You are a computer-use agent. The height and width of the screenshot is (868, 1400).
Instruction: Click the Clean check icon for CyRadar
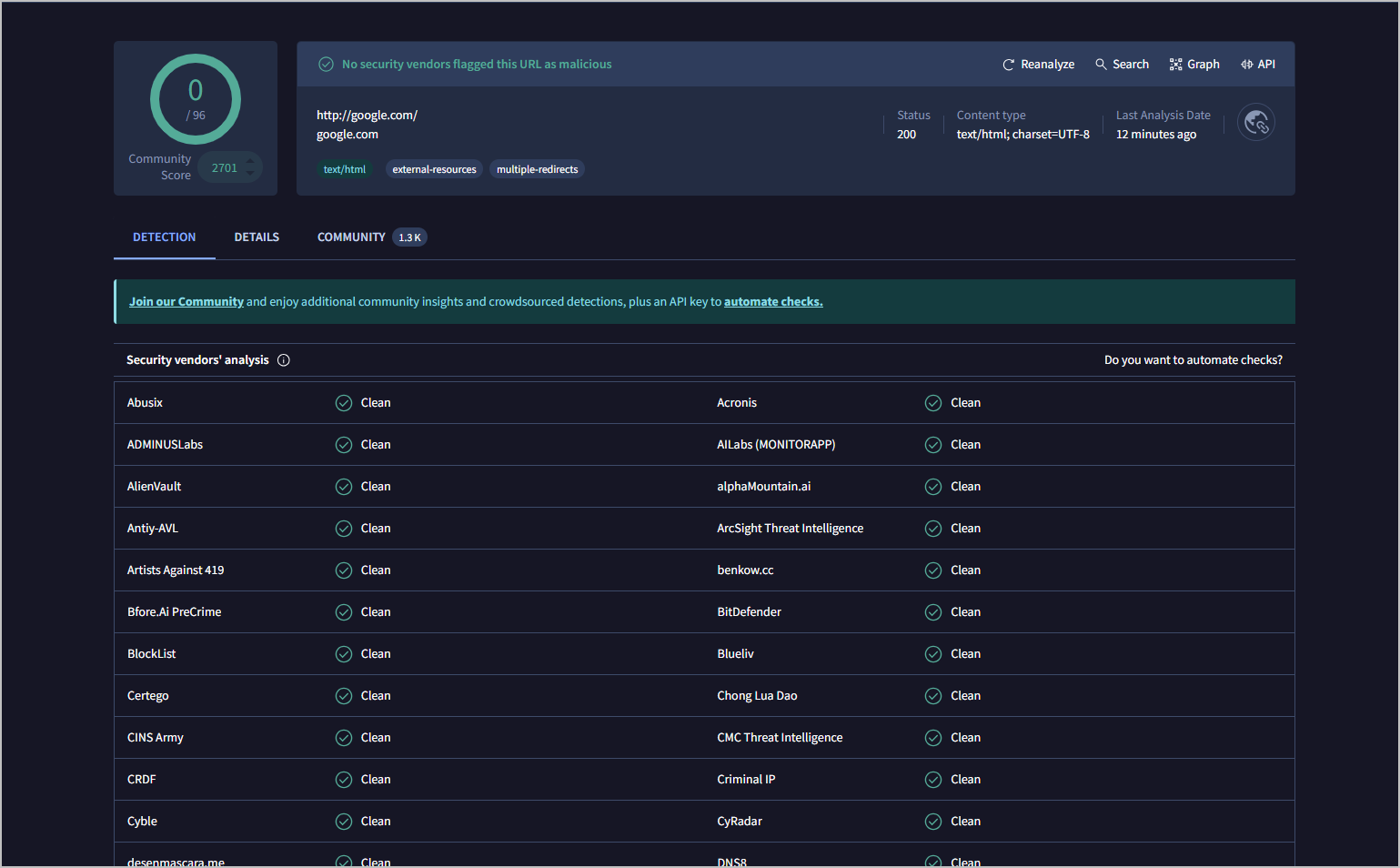933,822
